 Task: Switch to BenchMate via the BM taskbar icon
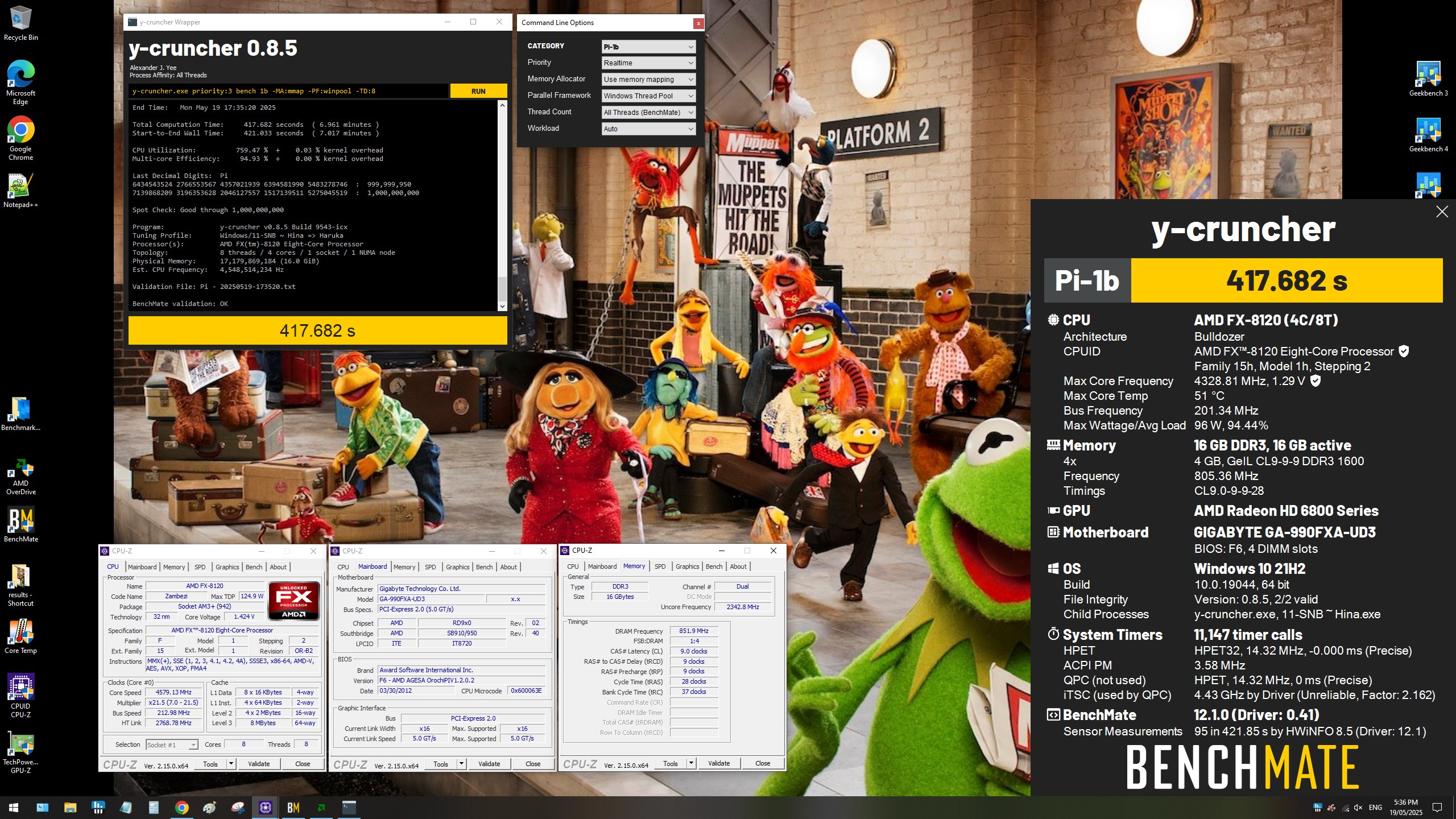[293, 807]
